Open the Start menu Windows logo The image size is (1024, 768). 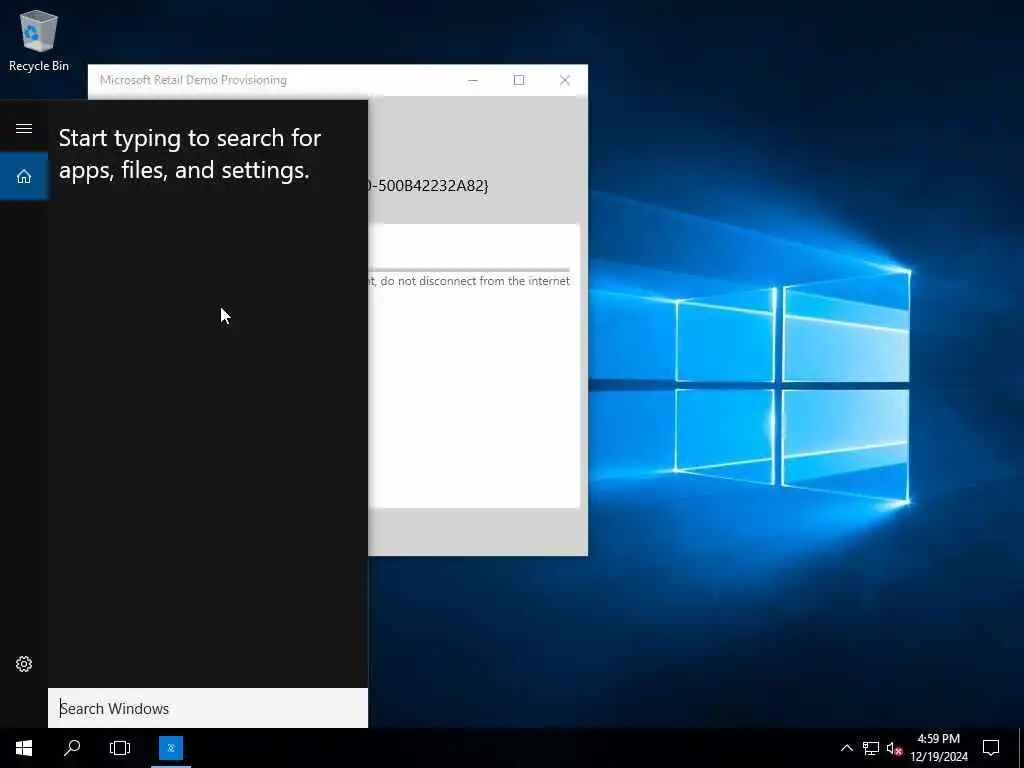pyautogui.click(x=24, y=748)
